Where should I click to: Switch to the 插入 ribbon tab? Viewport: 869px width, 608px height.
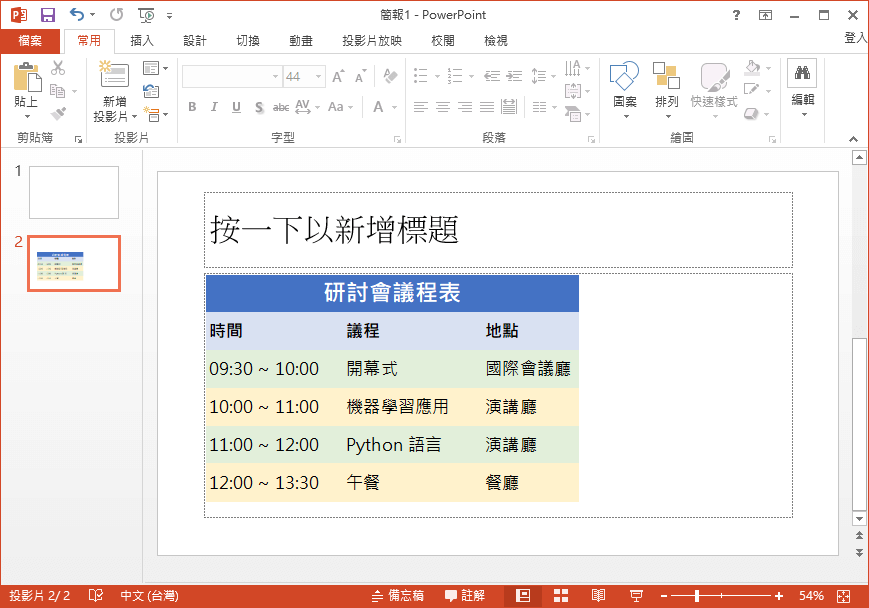(141, 40)
